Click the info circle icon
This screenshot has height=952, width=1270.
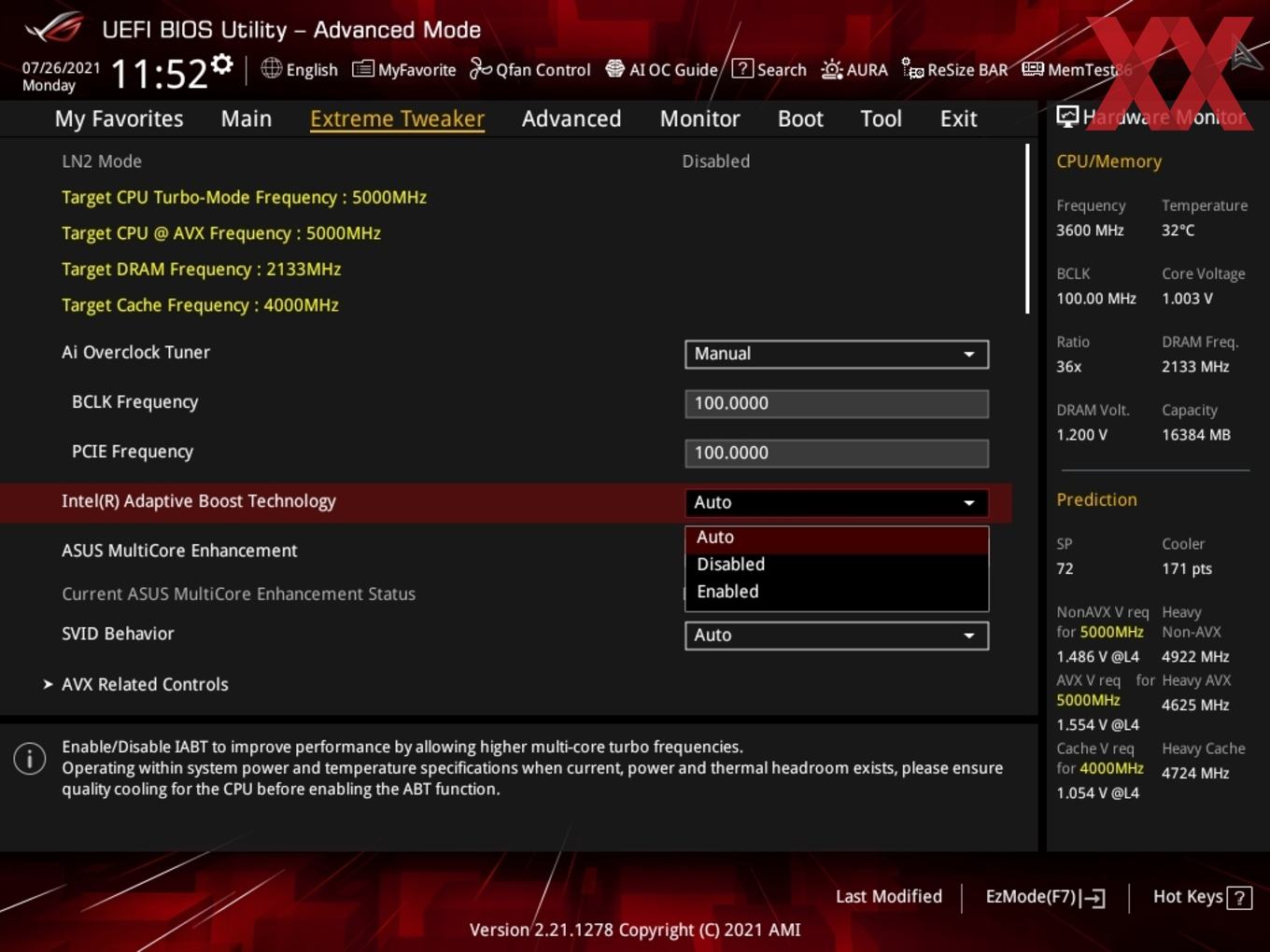tap(30, 759)
